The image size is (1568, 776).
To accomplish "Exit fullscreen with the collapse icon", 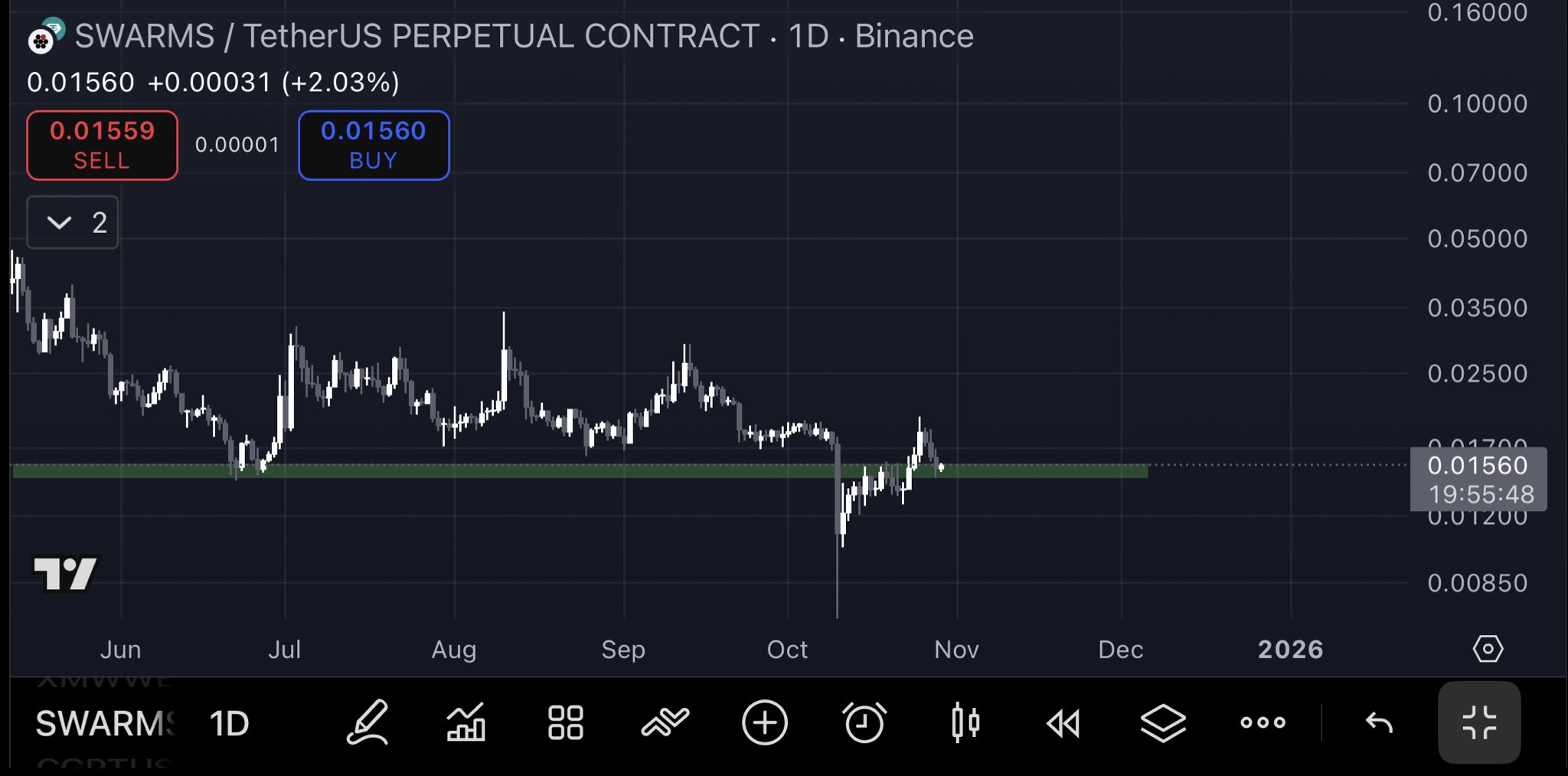I will click(x=1479, y=722).
